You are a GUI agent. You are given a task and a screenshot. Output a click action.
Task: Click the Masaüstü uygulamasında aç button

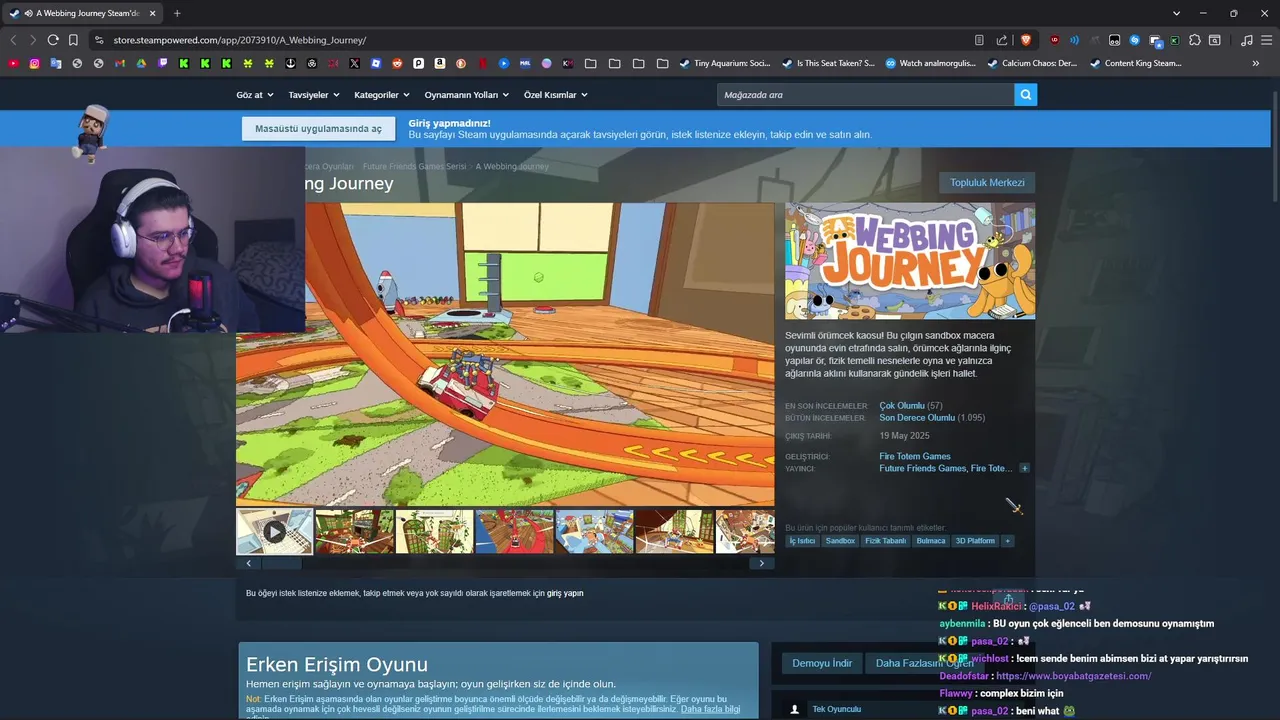318,129
